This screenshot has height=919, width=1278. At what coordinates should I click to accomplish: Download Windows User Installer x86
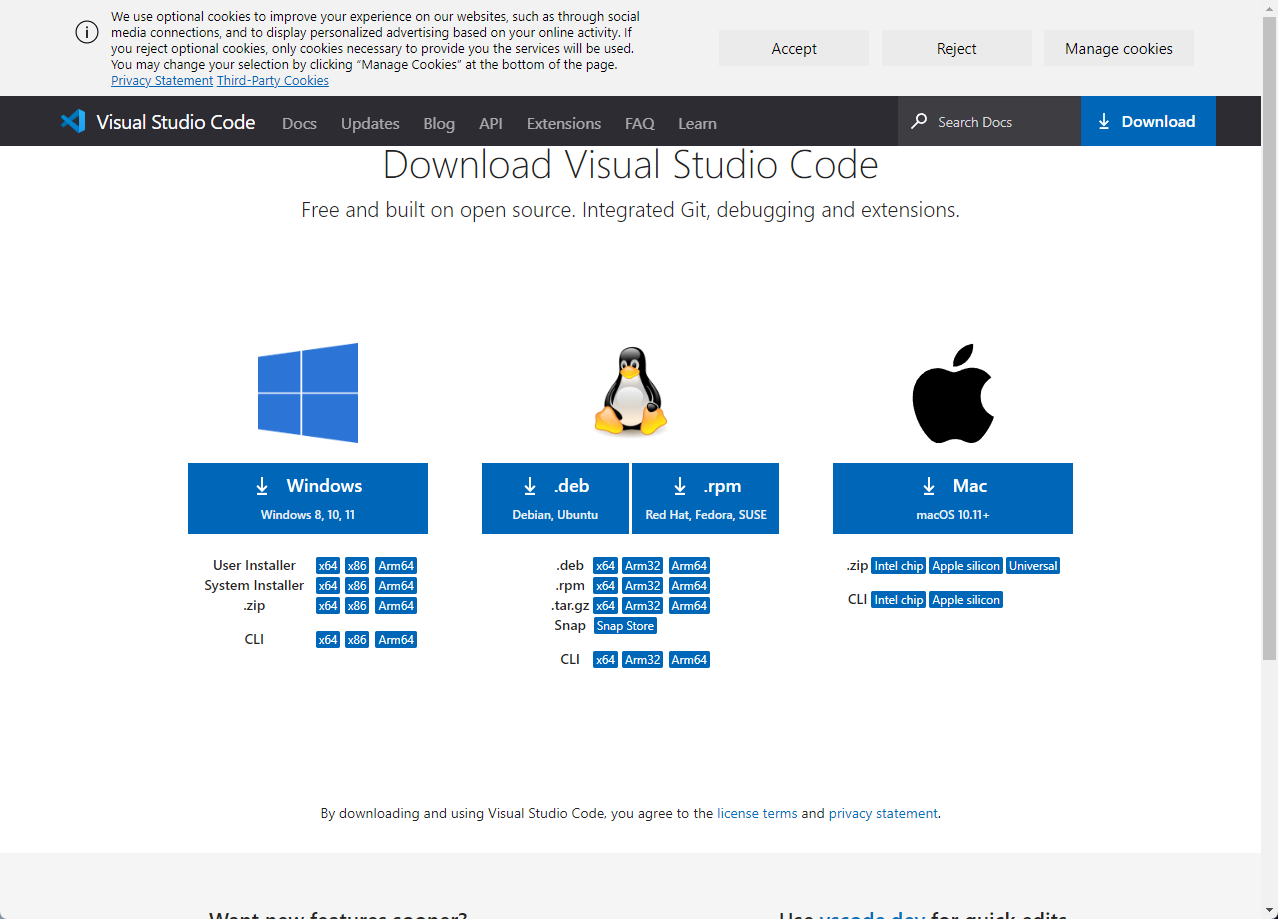(357, 566)
